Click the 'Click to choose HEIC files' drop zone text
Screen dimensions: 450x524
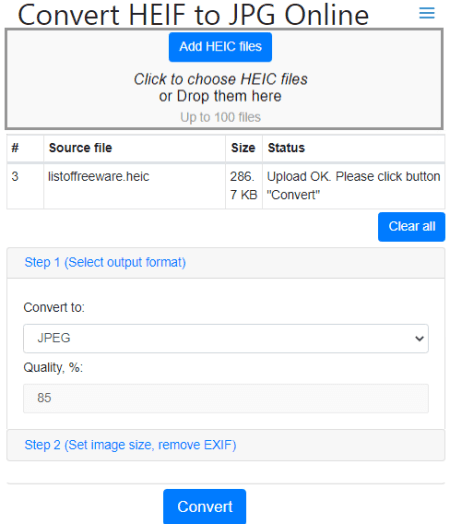pos(220,79)
